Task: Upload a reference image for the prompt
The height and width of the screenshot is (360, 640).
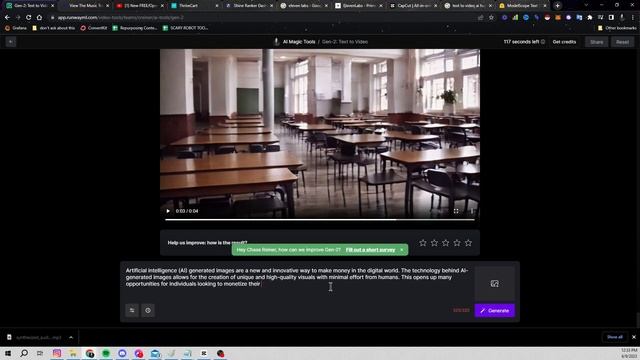Action: 495,284
